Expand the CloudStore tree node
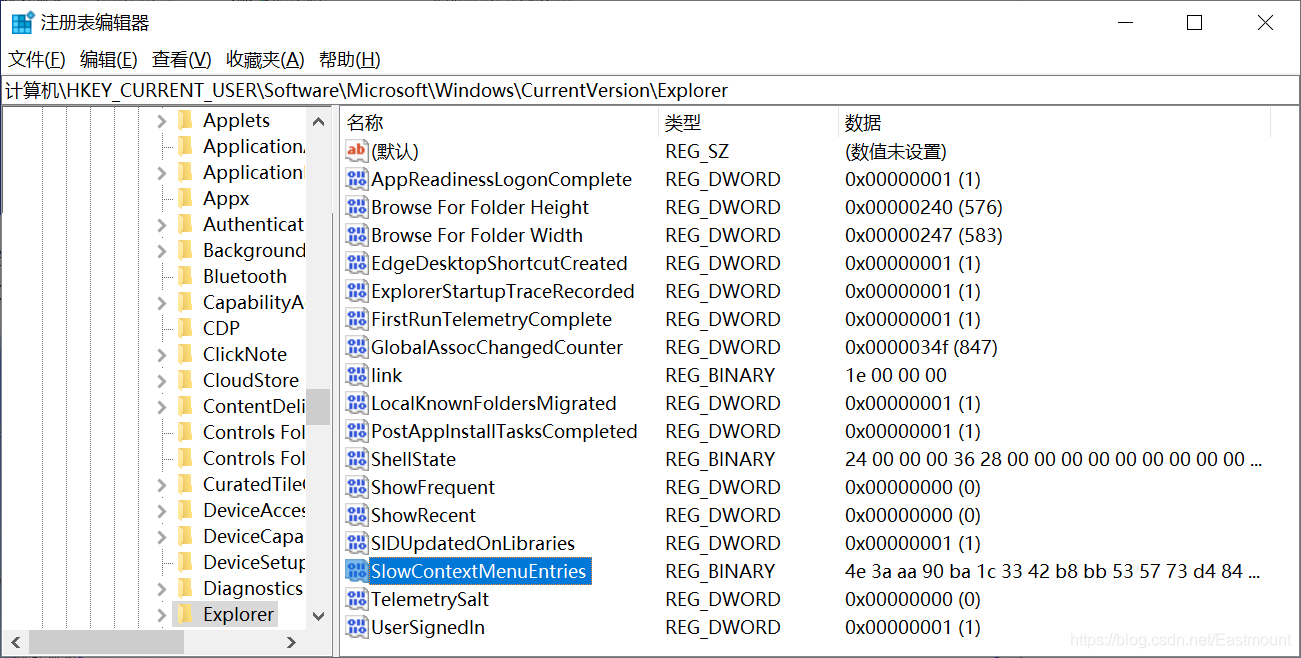 pos(162,380)
